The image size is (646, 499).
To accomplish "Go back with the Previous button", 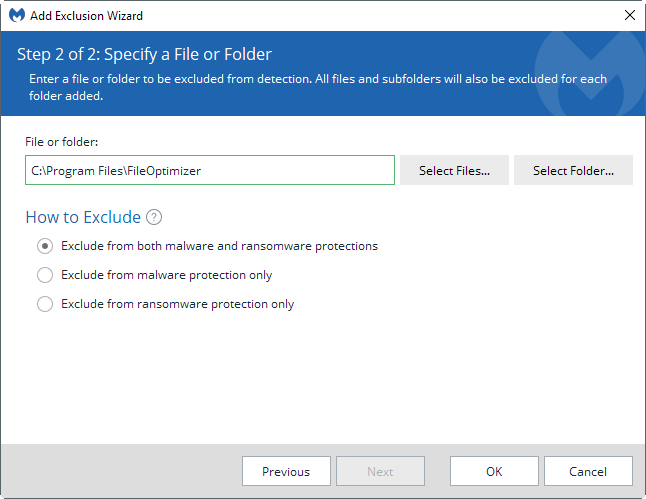I will coord(286,471).
